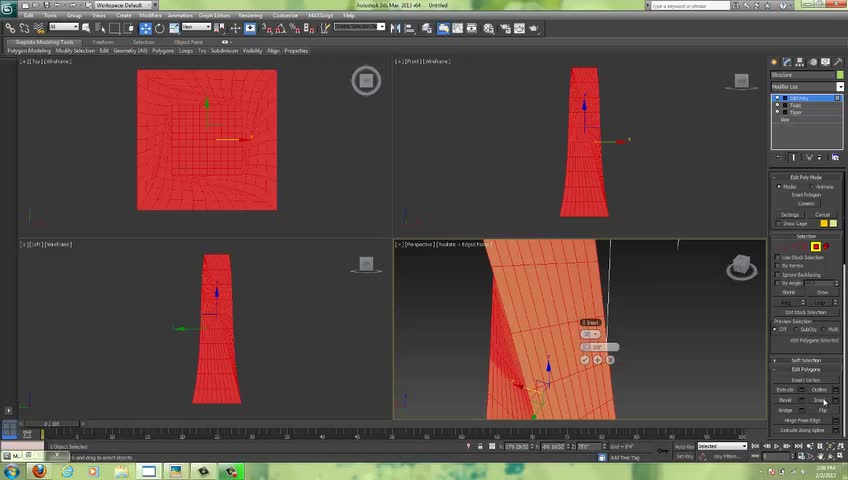
Task: Open the Modify command panel tab
Action: pyautogui.click(x=787, y=62)
